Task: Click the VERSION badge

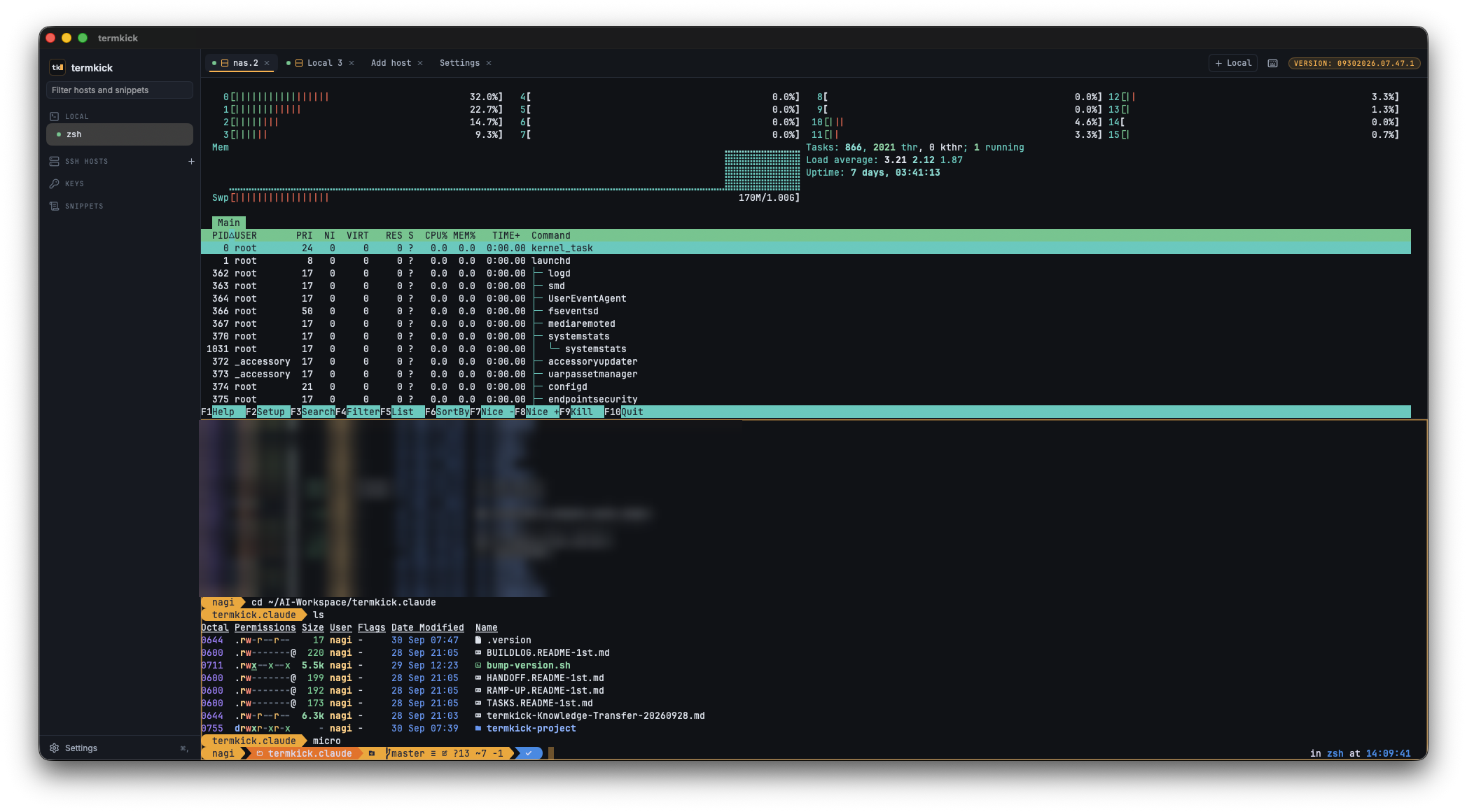Action: 1354,63
